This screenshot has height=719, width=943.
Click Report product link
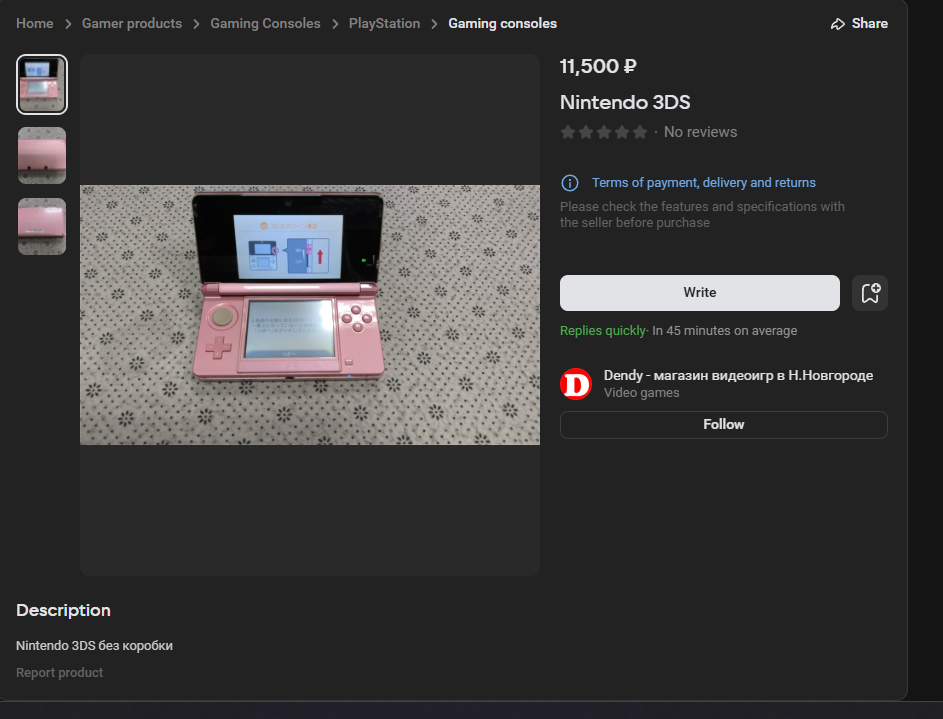60,673
